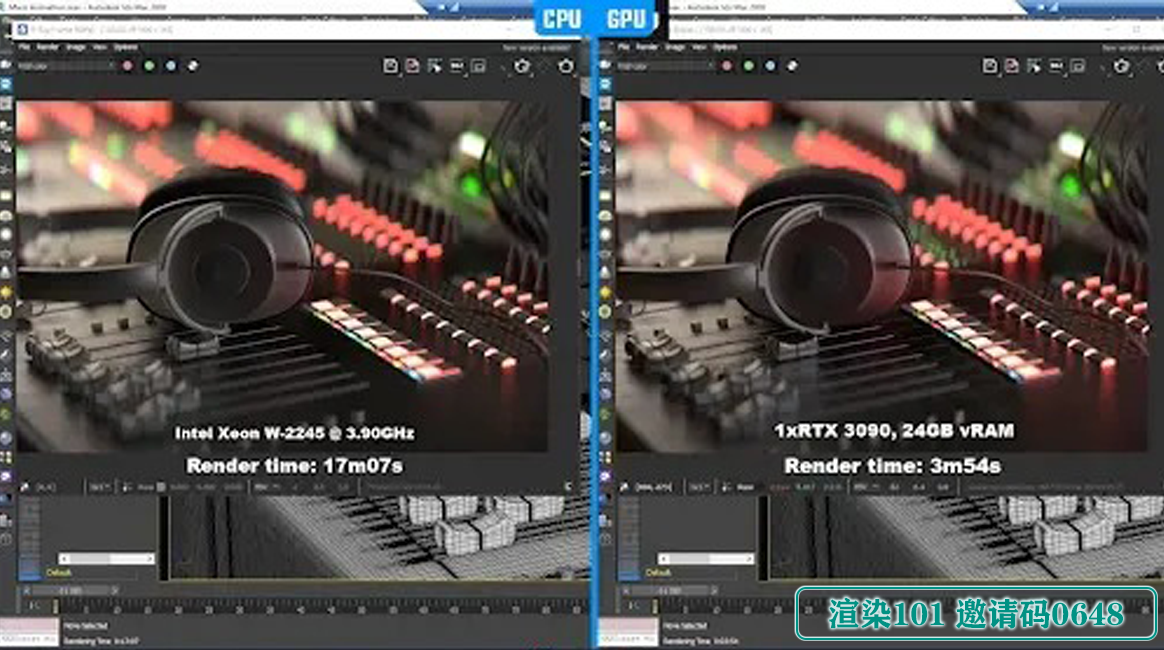
Task: Start interactive render teapot in CPU window
Action: (x=522, y=66)
